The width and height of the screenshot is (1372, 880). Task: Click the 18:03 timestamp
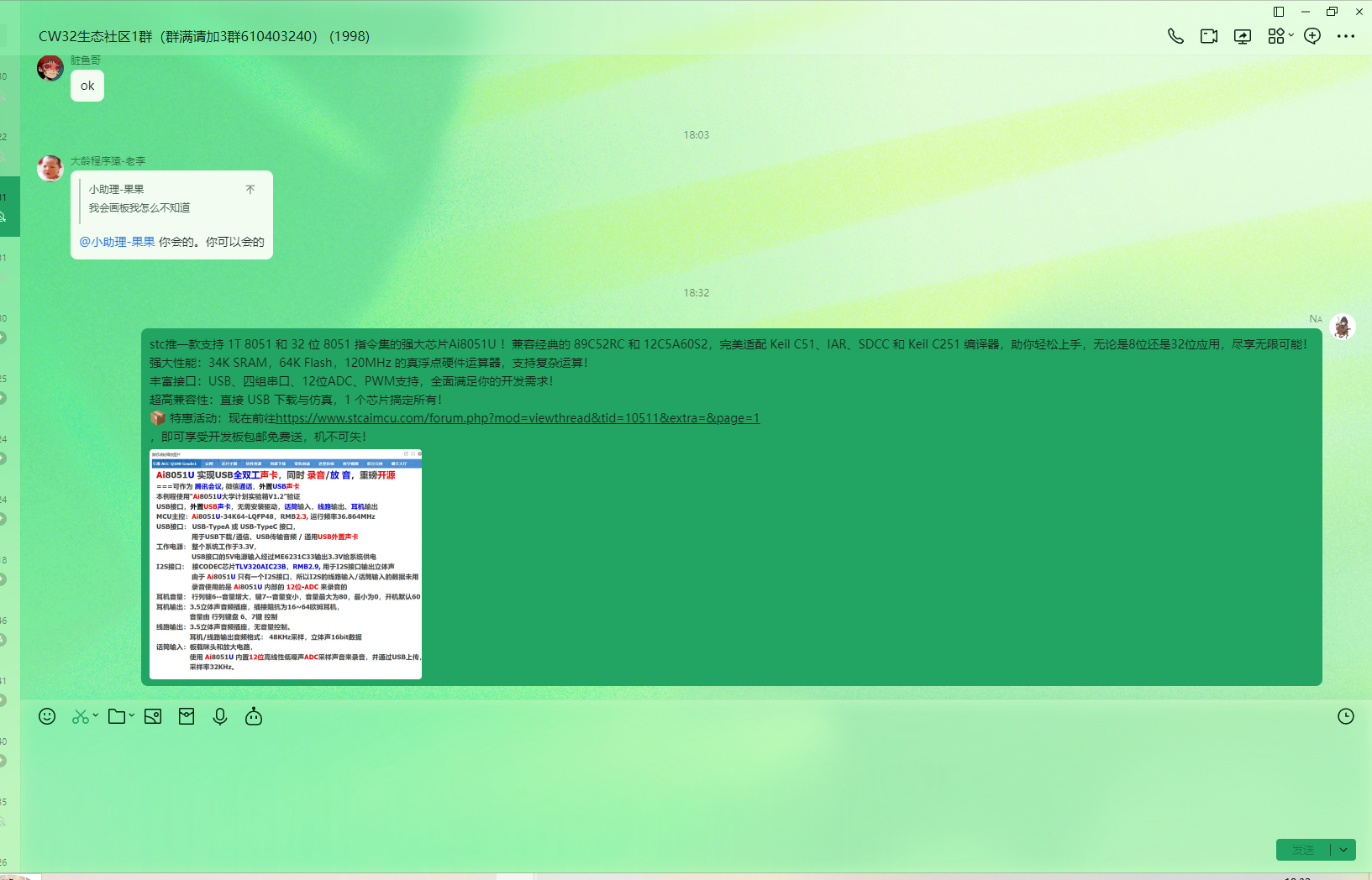tap(697, 135)
